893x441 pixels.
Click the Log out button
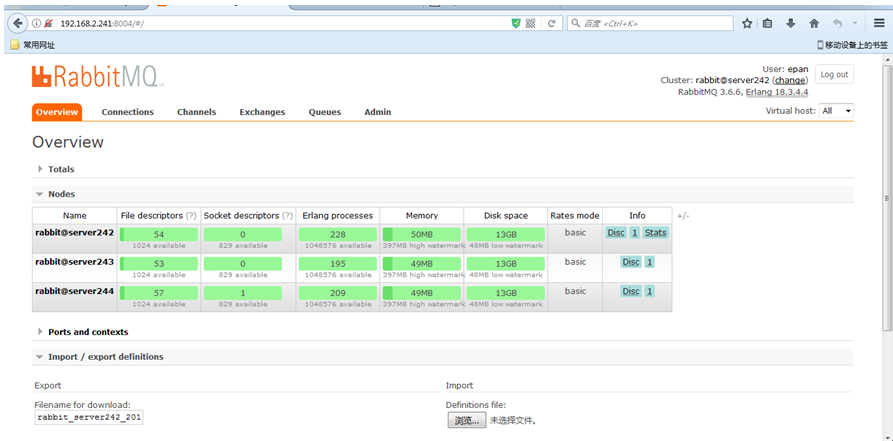[x=834, y=75]
